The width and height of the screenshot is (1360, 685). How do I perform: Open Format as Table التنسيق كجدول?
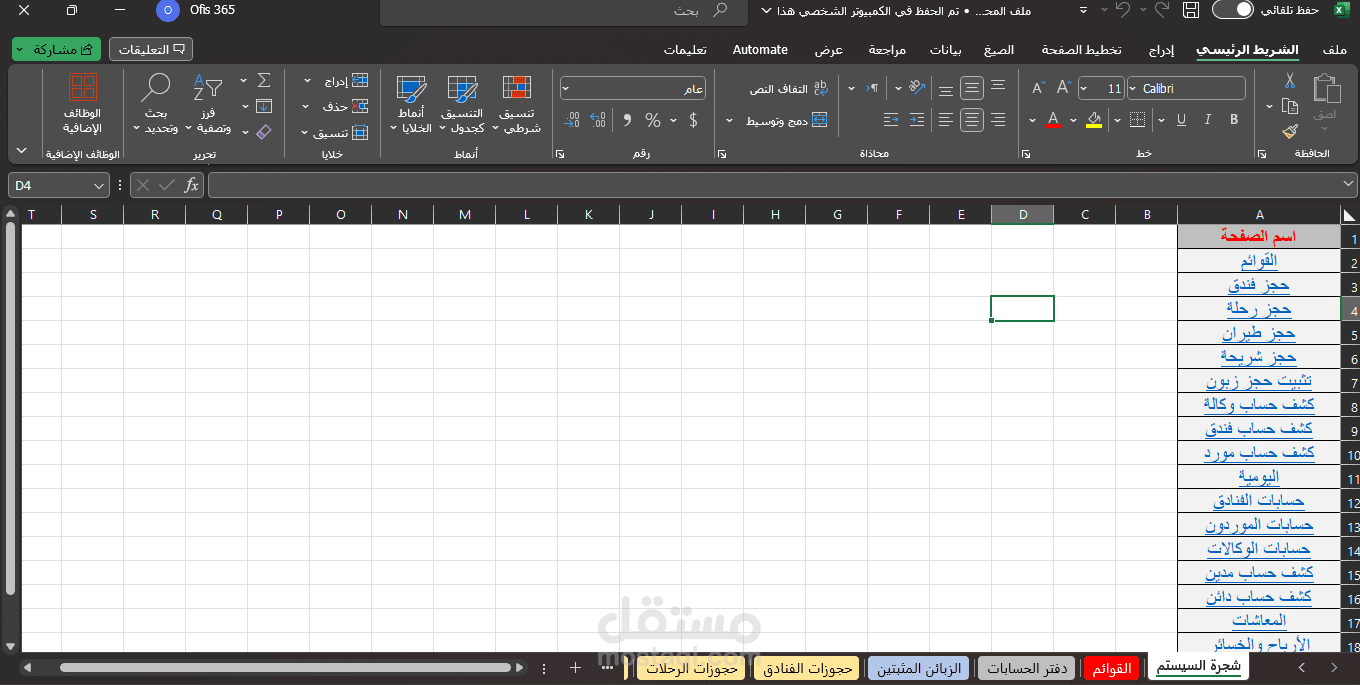point(462,104)
